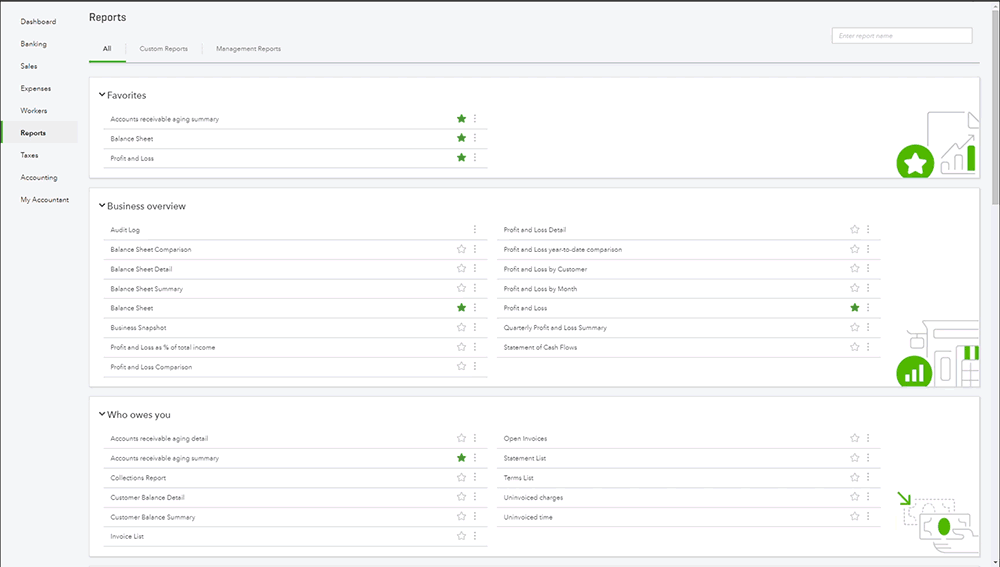Screen dimensions: 1000x567
Task: Star the Balance Sheet Summary report
Action: (x=461, y=288)
